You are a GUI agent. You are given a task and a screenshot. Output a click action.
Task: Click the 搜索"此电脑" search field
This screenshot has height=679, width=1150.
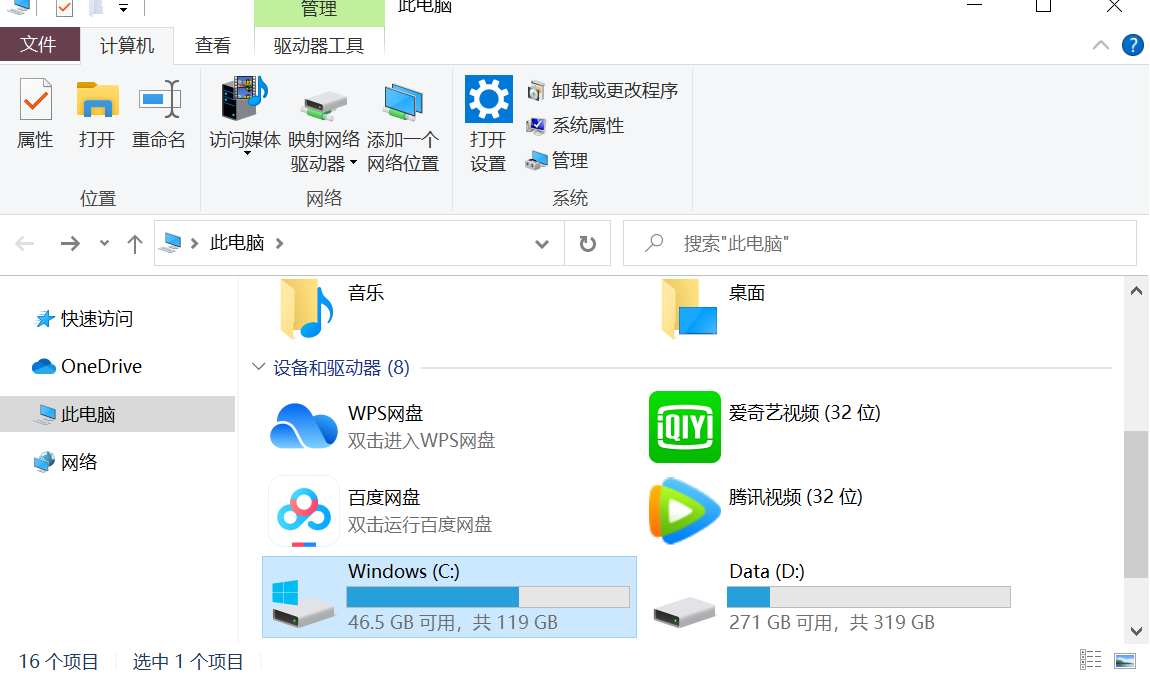coord(880,243)
